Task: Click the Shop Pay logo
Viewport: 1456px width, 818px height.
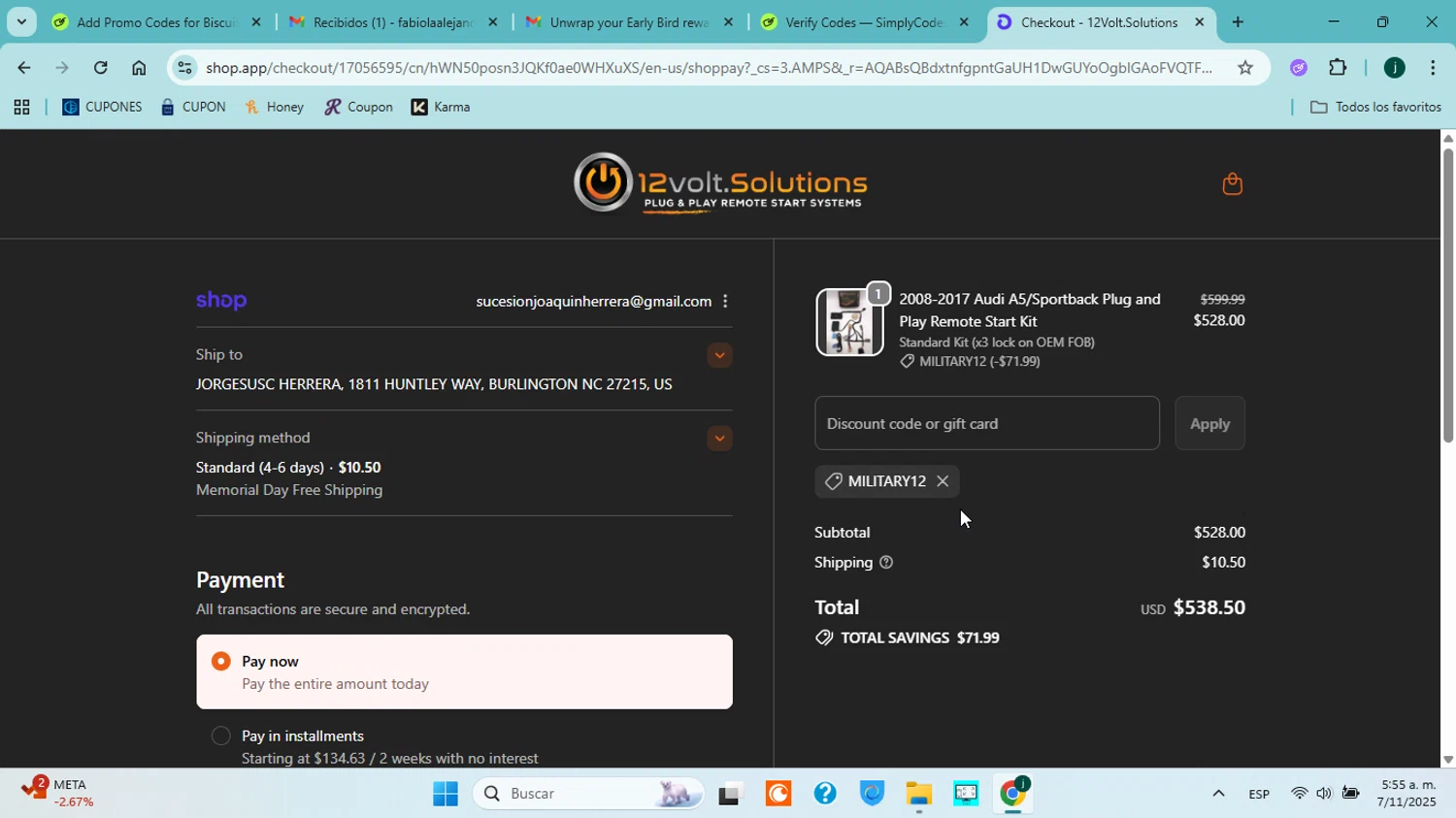Action: click(221, 301)
